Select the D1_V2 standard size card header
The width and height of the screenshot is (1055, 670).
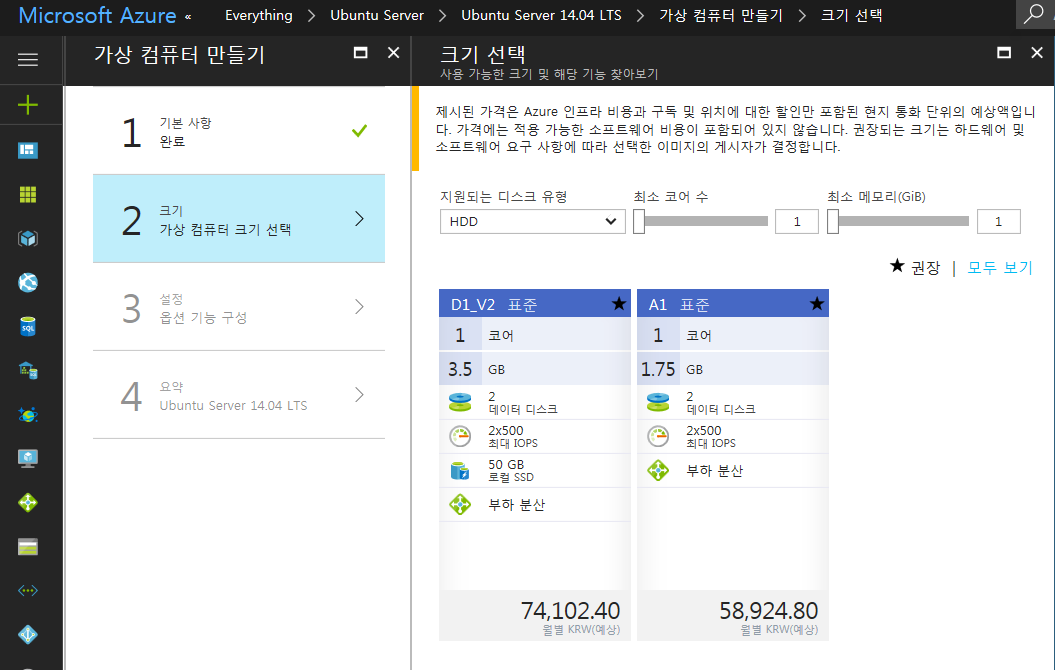pos(535,304)
